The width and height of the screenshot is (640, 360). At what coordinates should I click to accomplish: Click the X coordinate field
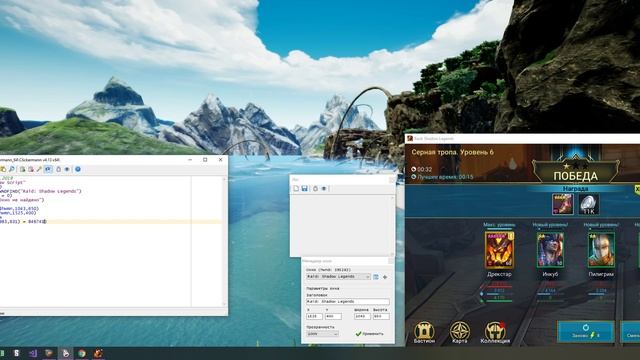point(314,316)
